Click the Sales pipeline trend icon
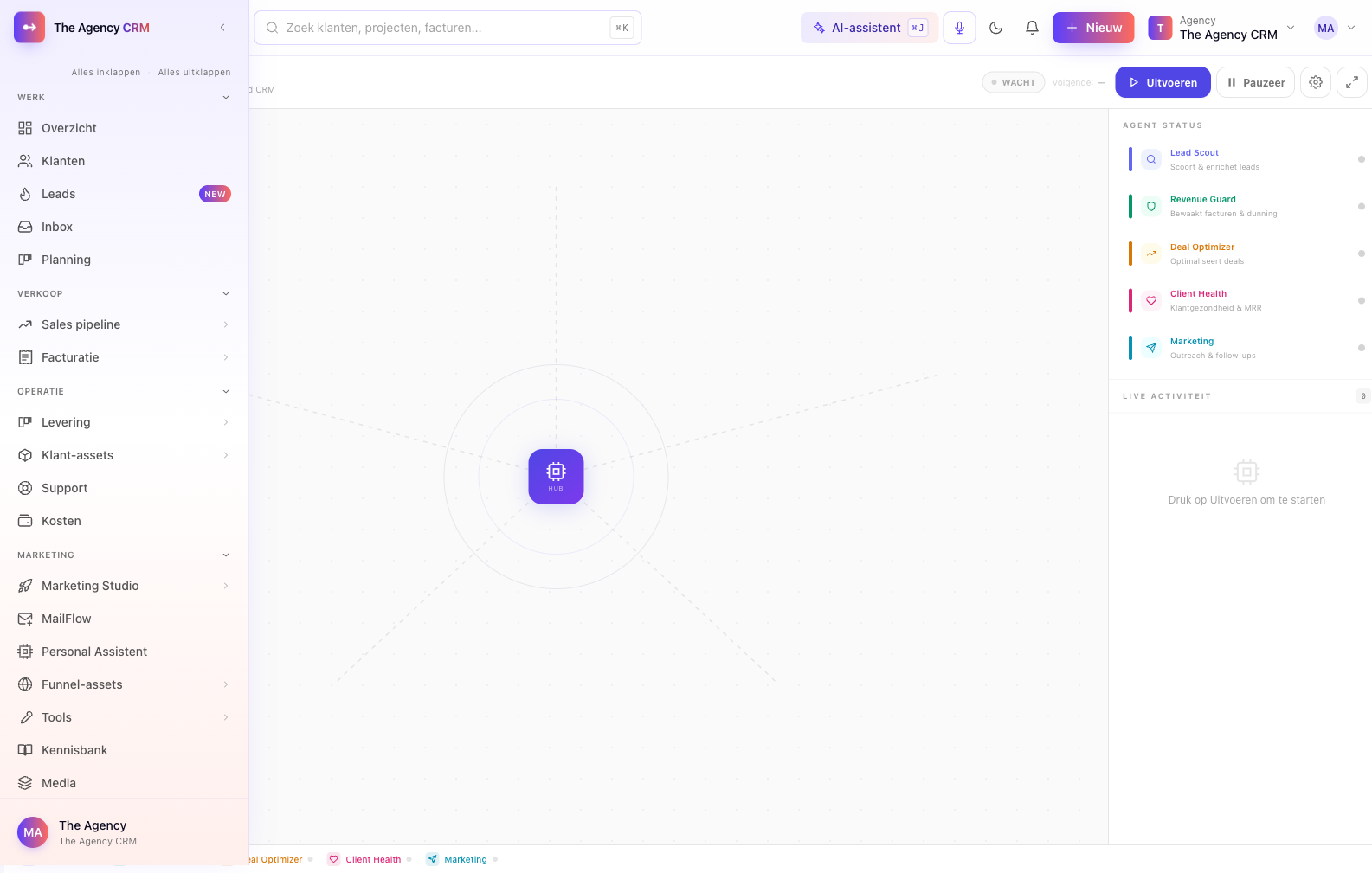1372x873 pixels. tap(25, 324)
